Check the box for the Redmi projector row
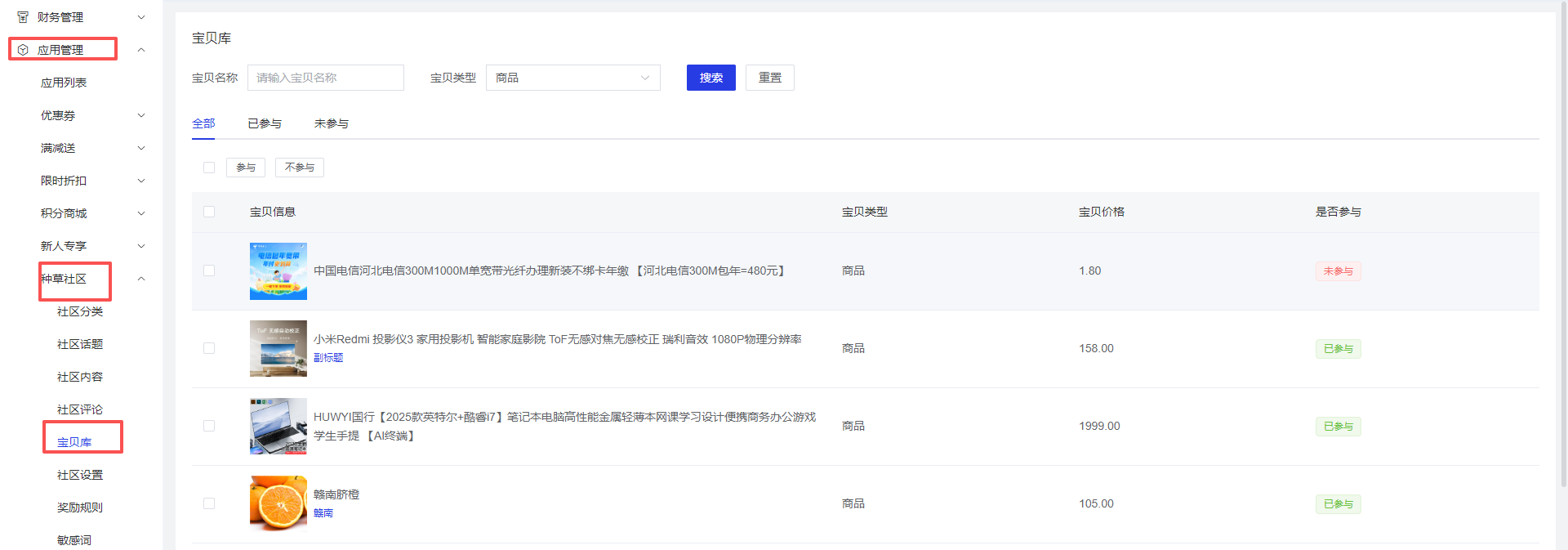1568x550 pixels. pos(209,348)
